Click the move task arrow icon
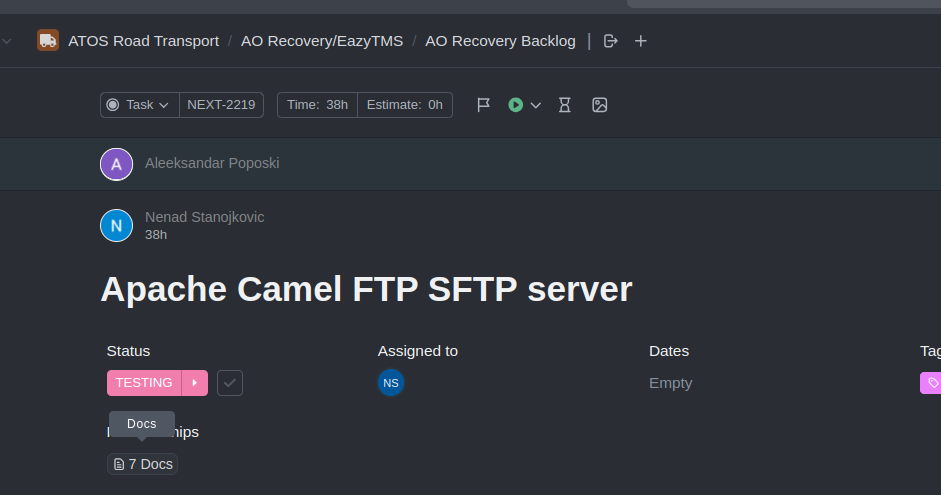941x495 pixels. tap(610, 41)
